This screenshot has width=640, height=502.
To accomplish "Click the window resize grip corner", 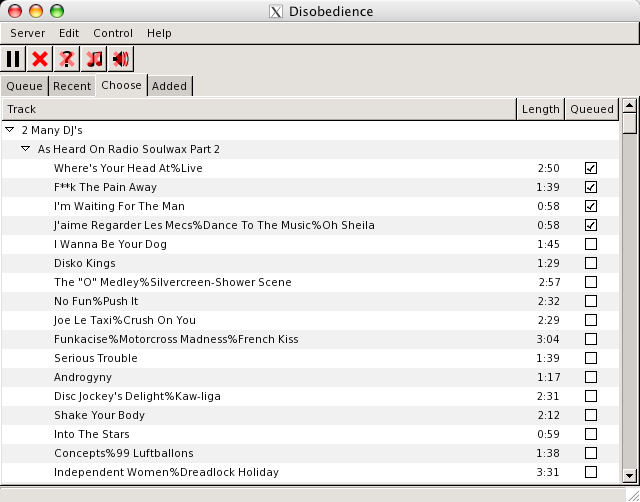I will (632, 495).
